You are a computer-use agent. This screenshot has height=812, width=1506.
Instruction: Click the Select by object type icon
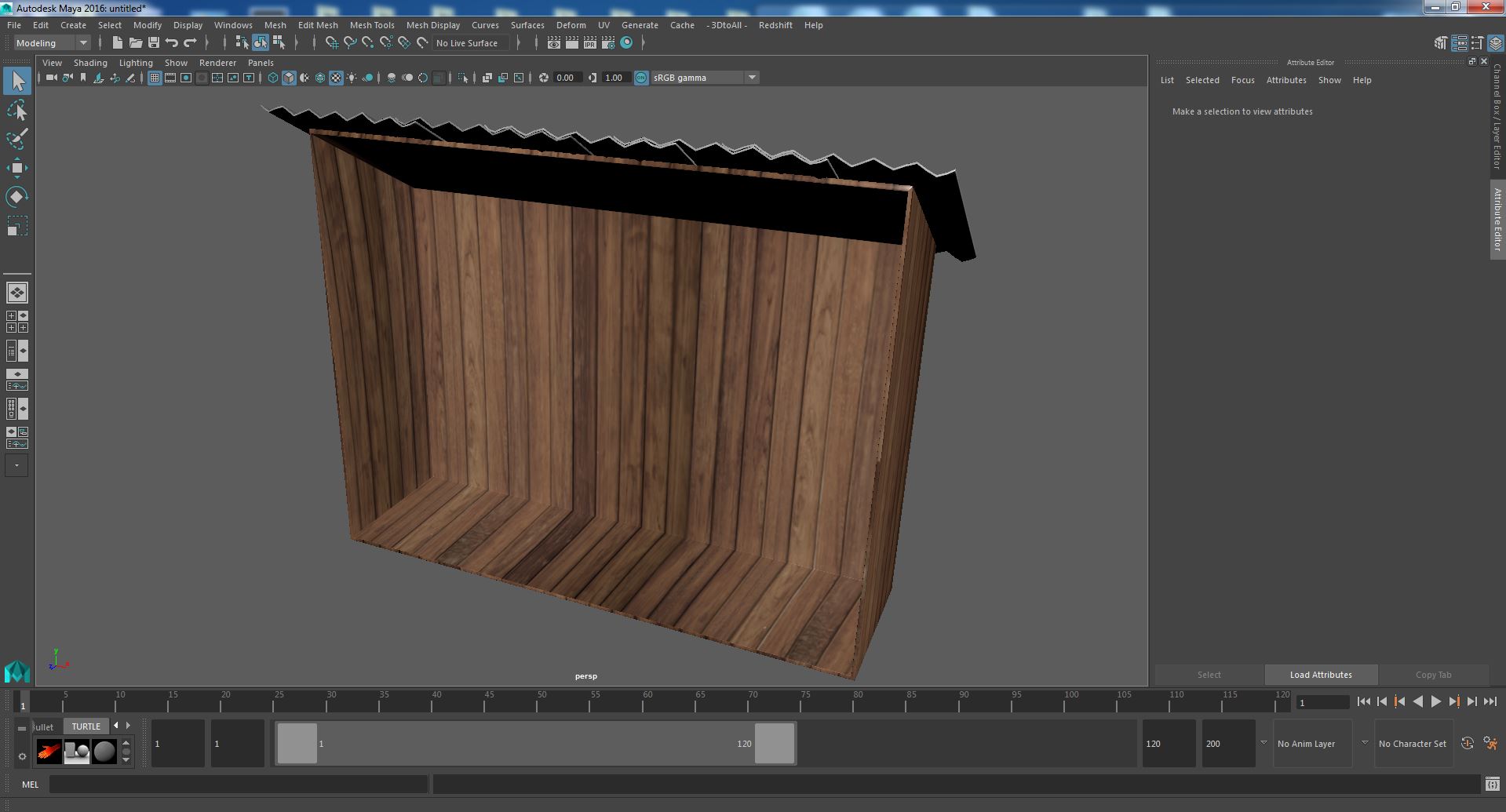coord(260,43)
